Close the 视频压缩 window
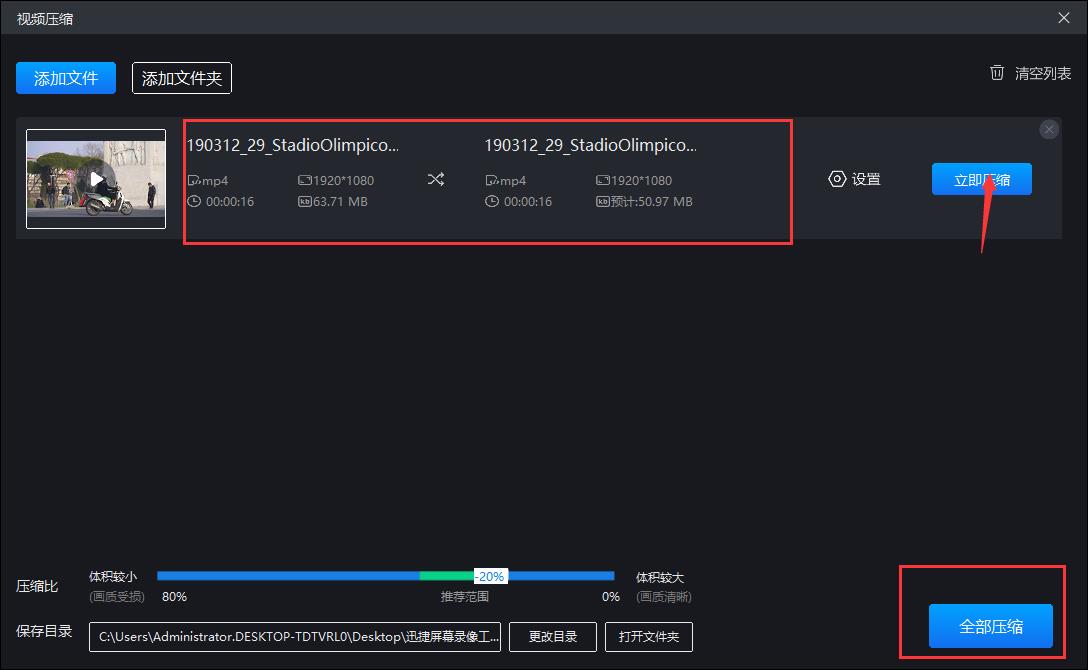The width and height of the screenshot is (1088, 670). [1064, 18]
